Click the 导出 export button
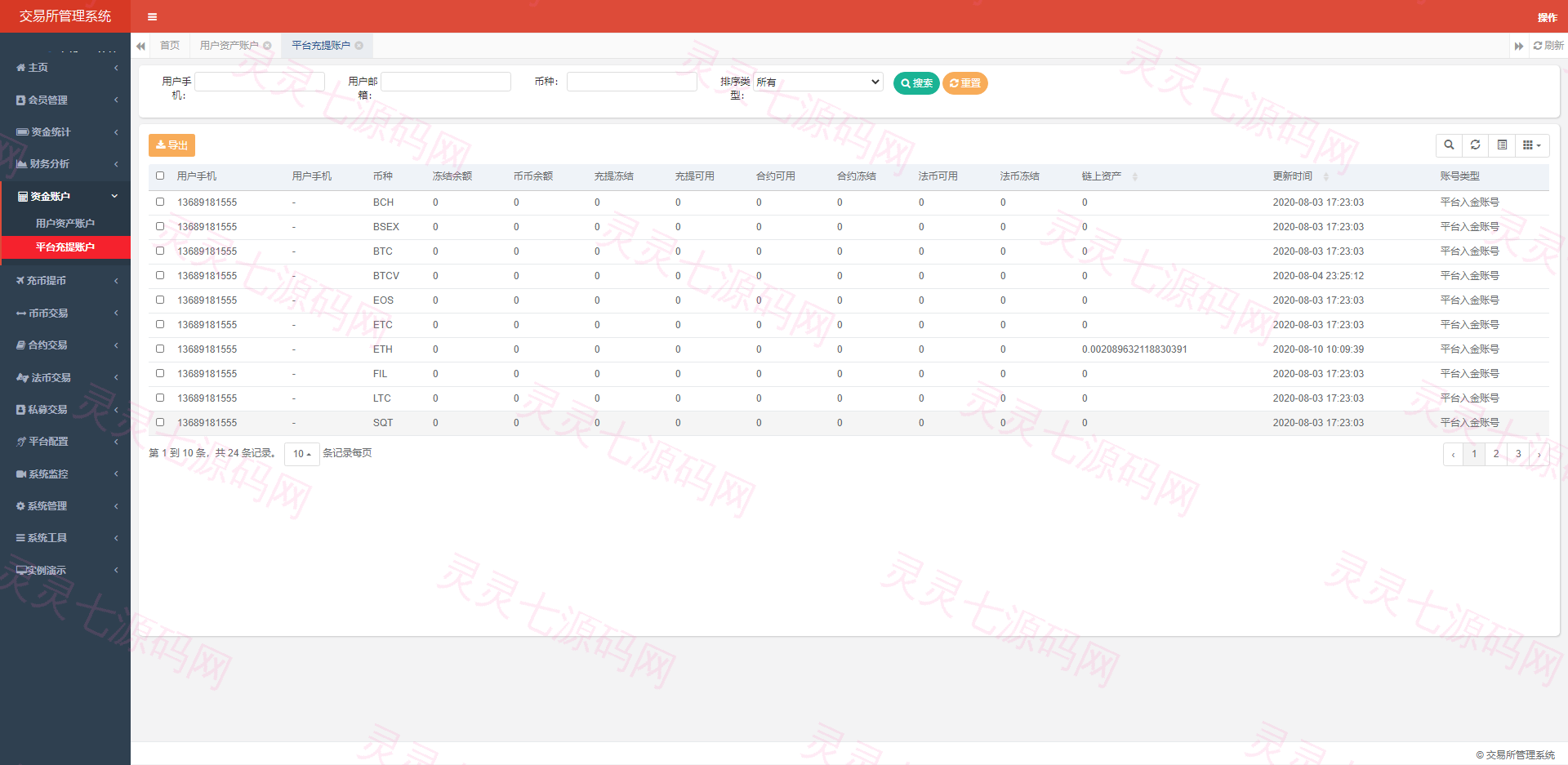1568x765 pixels. pyautogui.click(x=171, y=145)
